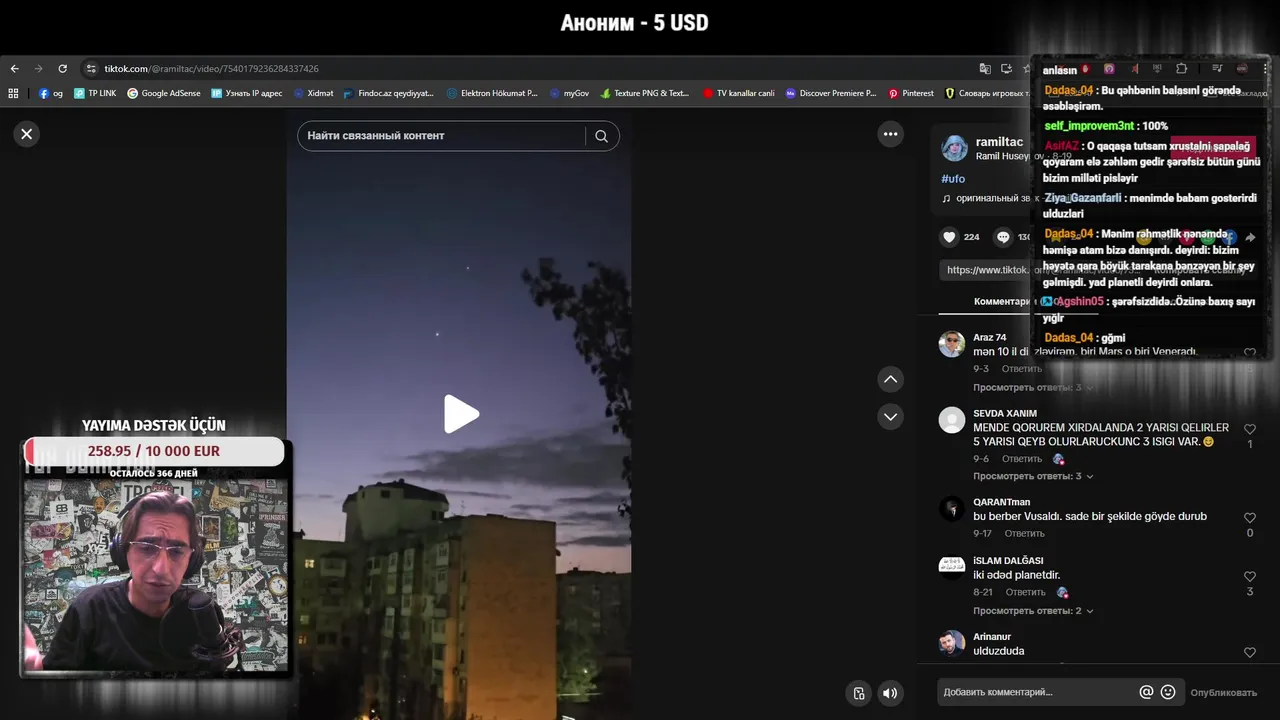Open the myGov bookmark
This screenshot has width=1280, height=720.
click(x=569, y=93)
